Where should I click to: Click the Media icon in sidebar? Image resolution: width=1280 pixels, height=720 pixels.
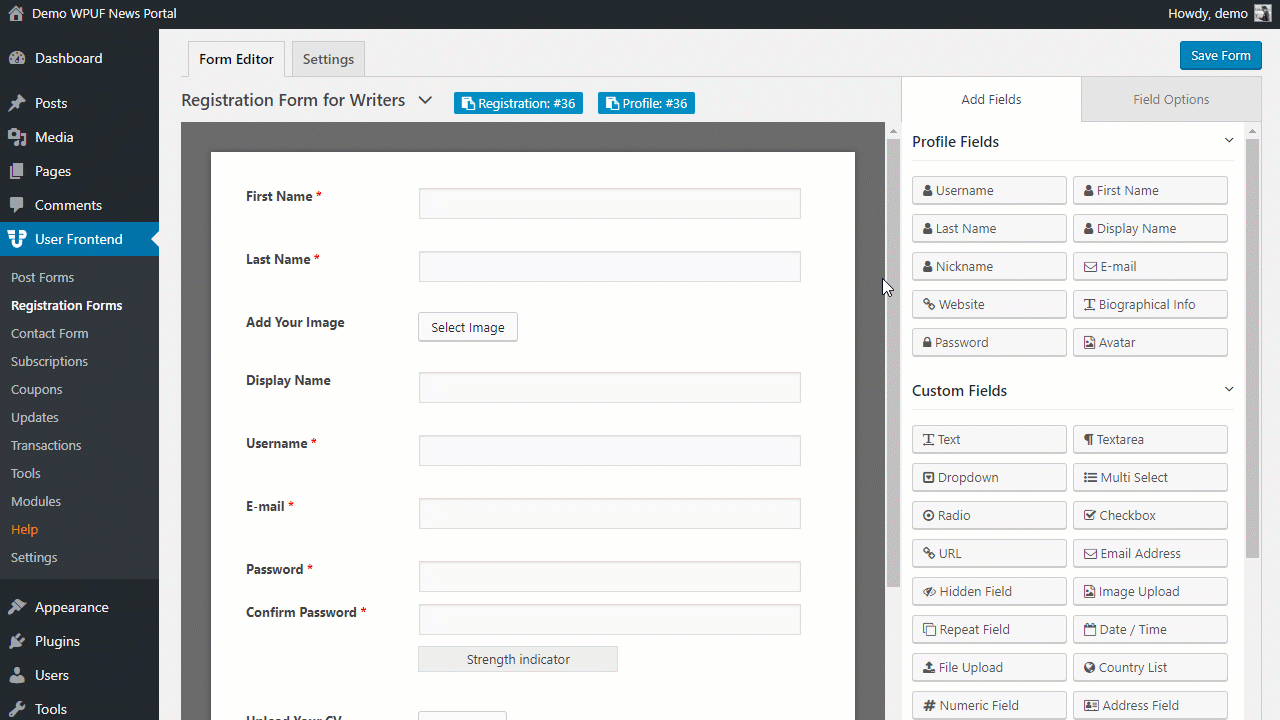[17, 137]
